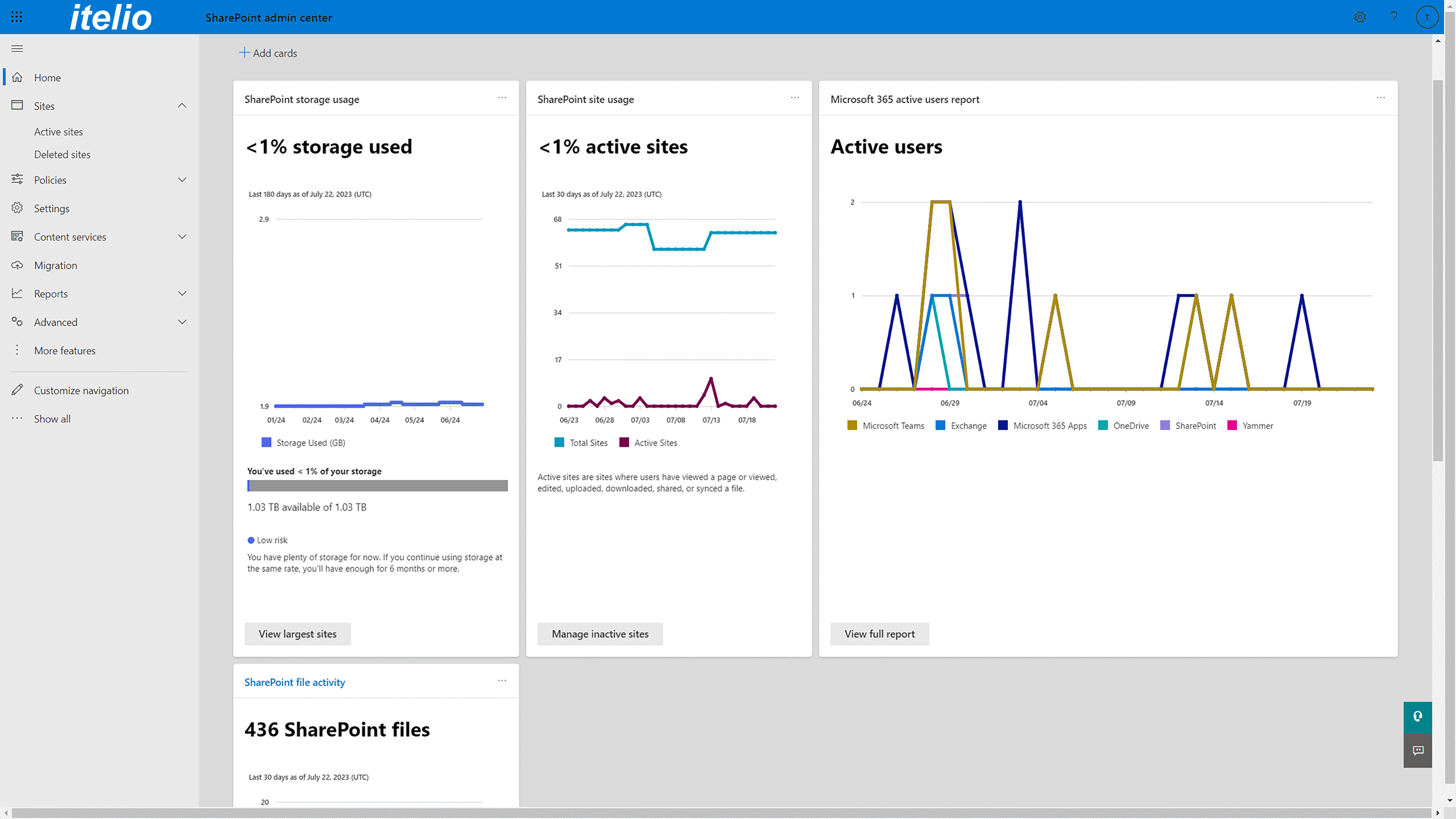Viewport: 1456px width, 819px height.
Task: Click SharePoint admin center title
Action: click(268, 18)
